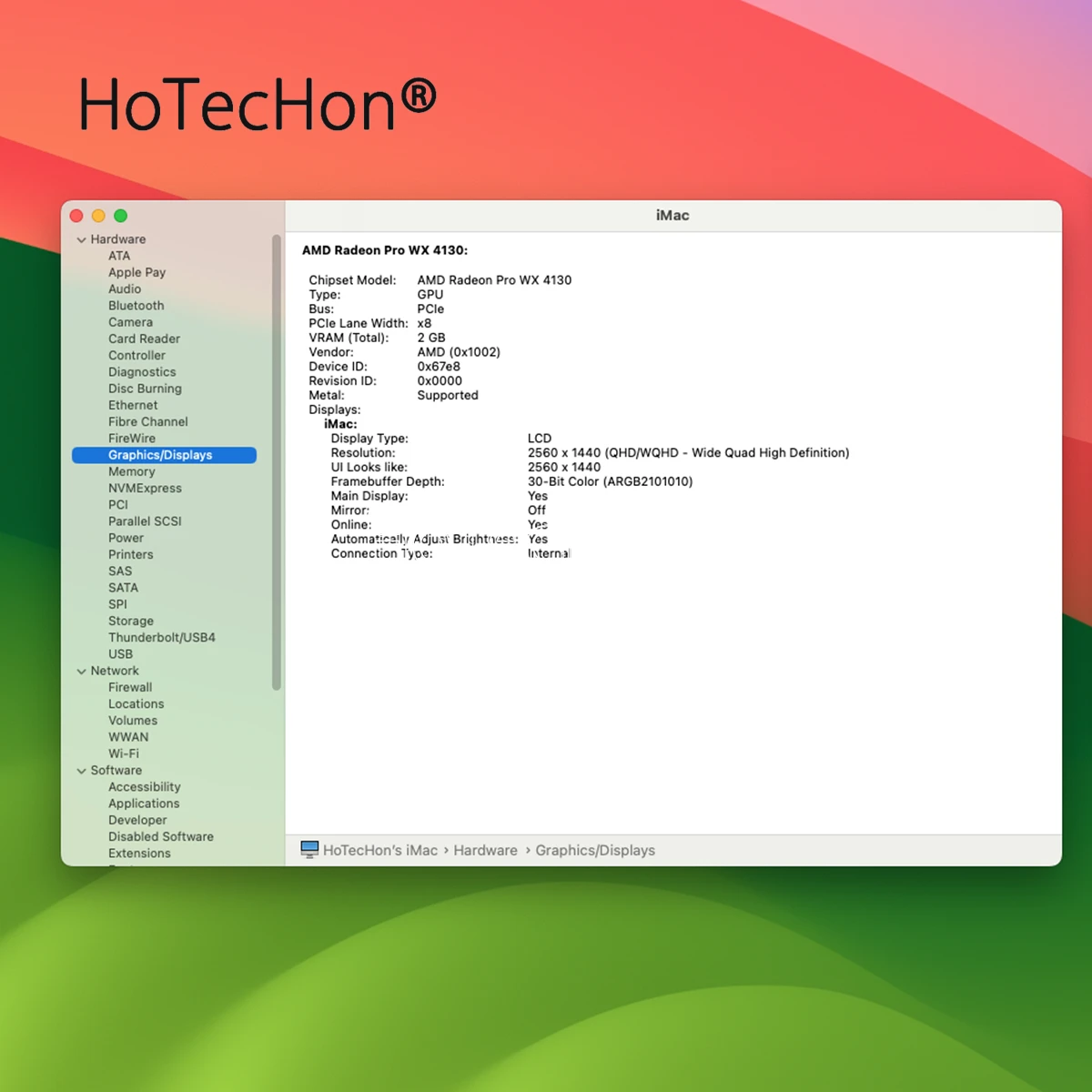Select Power in the sidebar
Image resolution: width=1092 pixels, height=1092 pixels.
click(x=126, y=538)
